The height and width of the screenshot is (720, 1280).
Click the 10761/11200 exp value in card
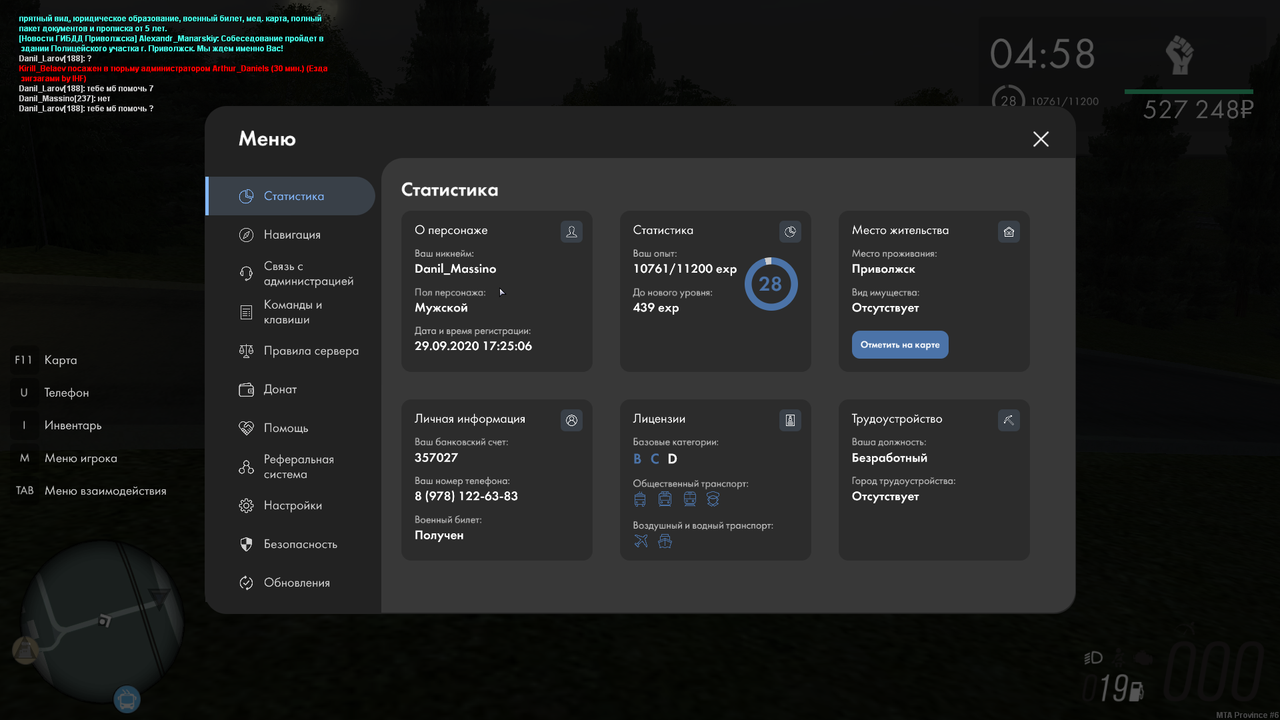tap(685, 269)
